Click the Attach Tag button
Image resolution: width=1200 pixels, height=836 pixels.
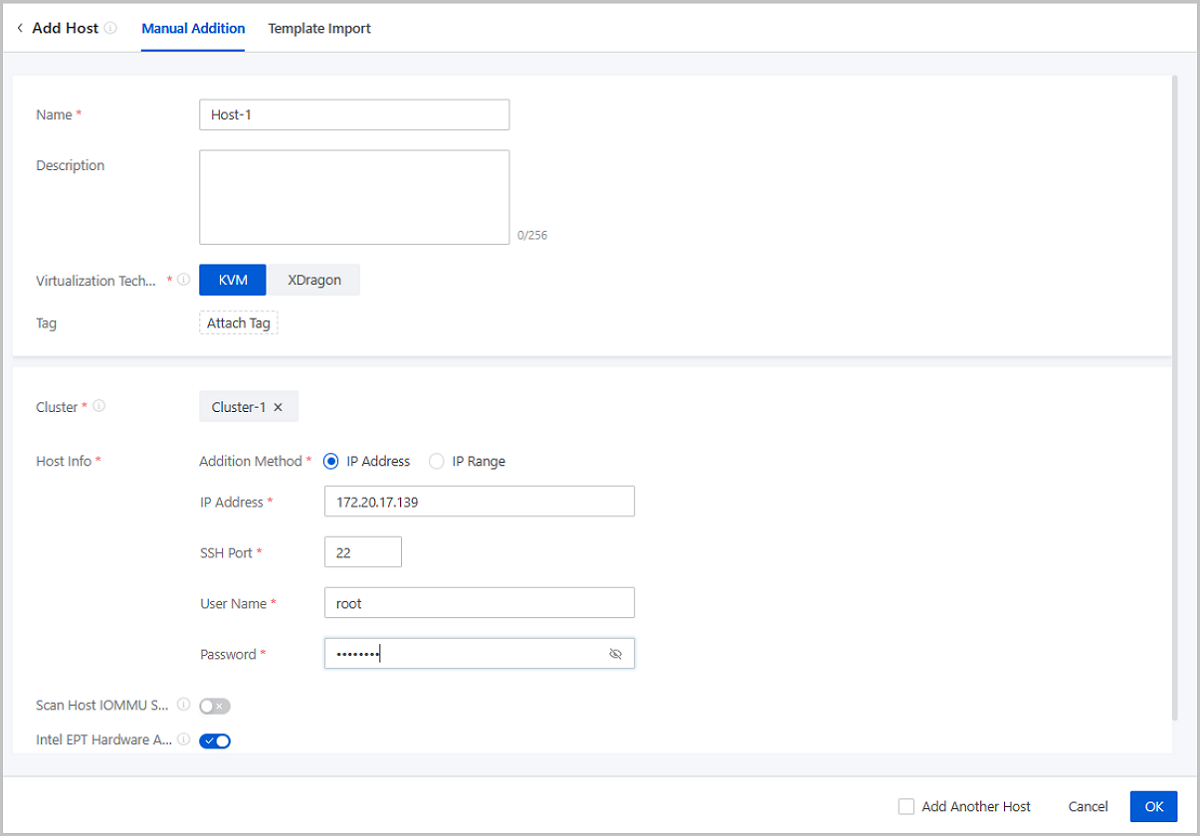238,323
